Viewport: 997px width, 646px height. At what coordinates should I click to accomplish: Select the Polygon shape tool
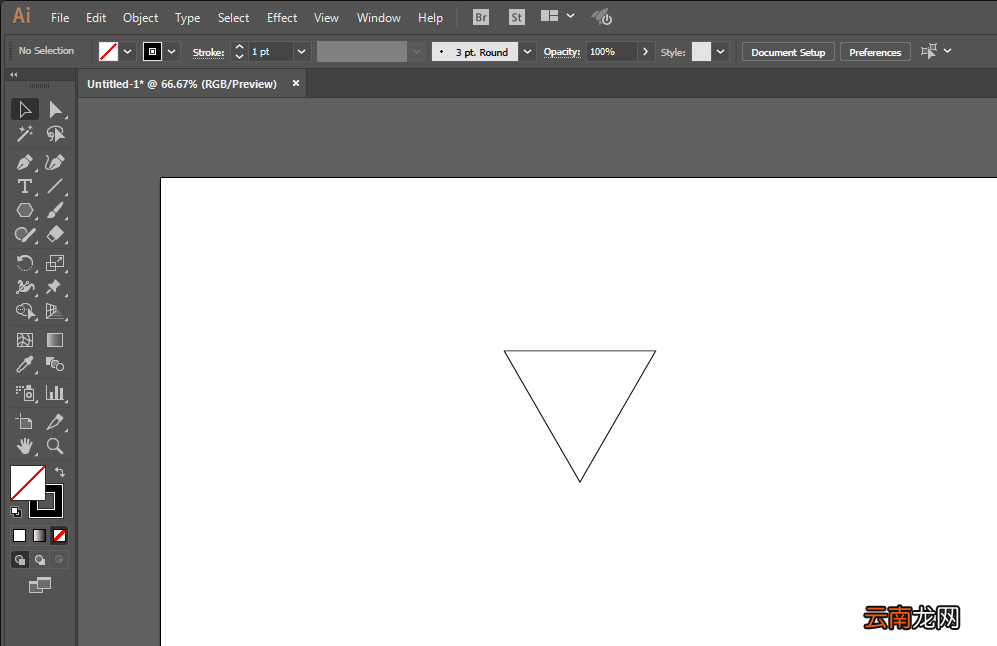pos(25,210)
